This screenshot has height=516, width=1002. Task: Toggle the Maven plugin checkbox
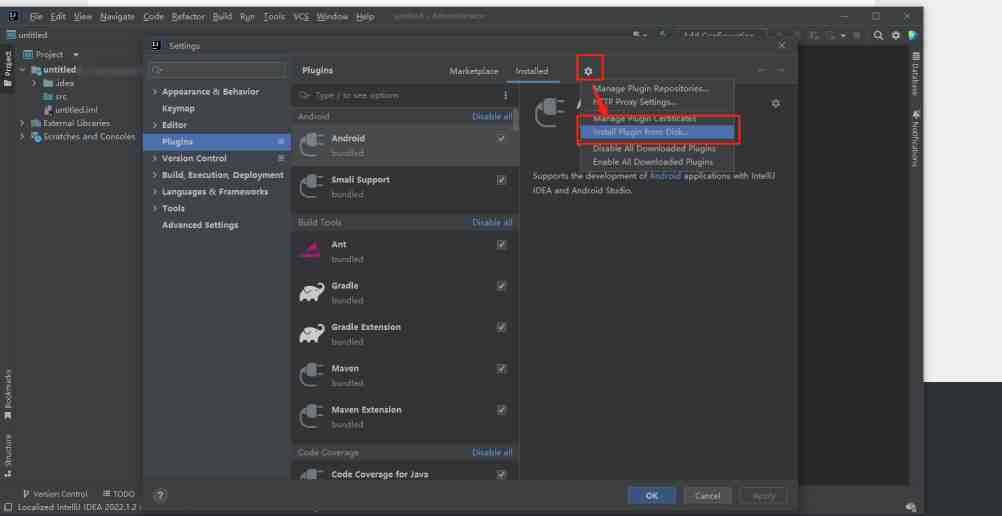501,368
